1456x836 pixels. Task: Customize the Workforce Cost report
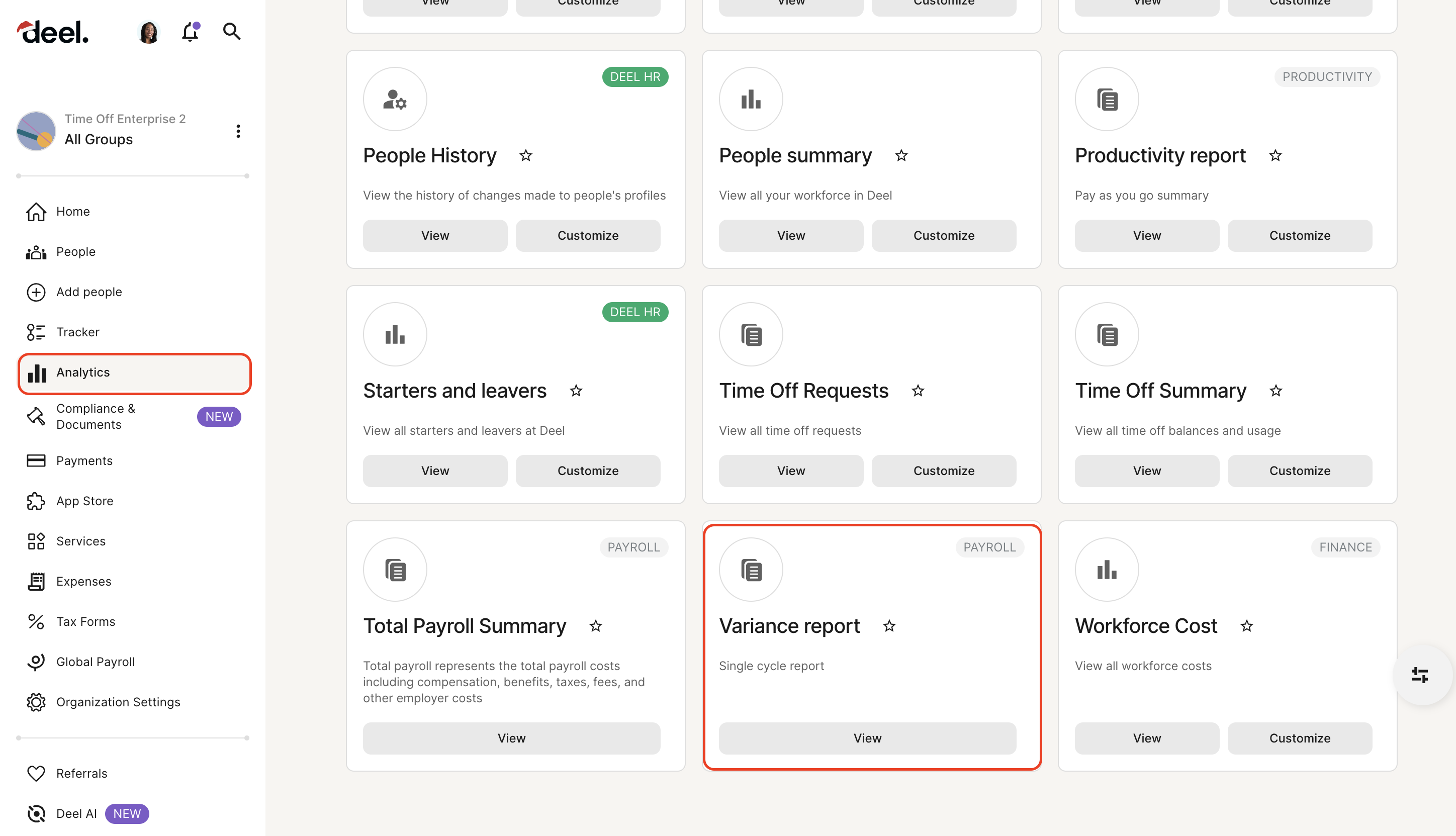pos(1299,738)
